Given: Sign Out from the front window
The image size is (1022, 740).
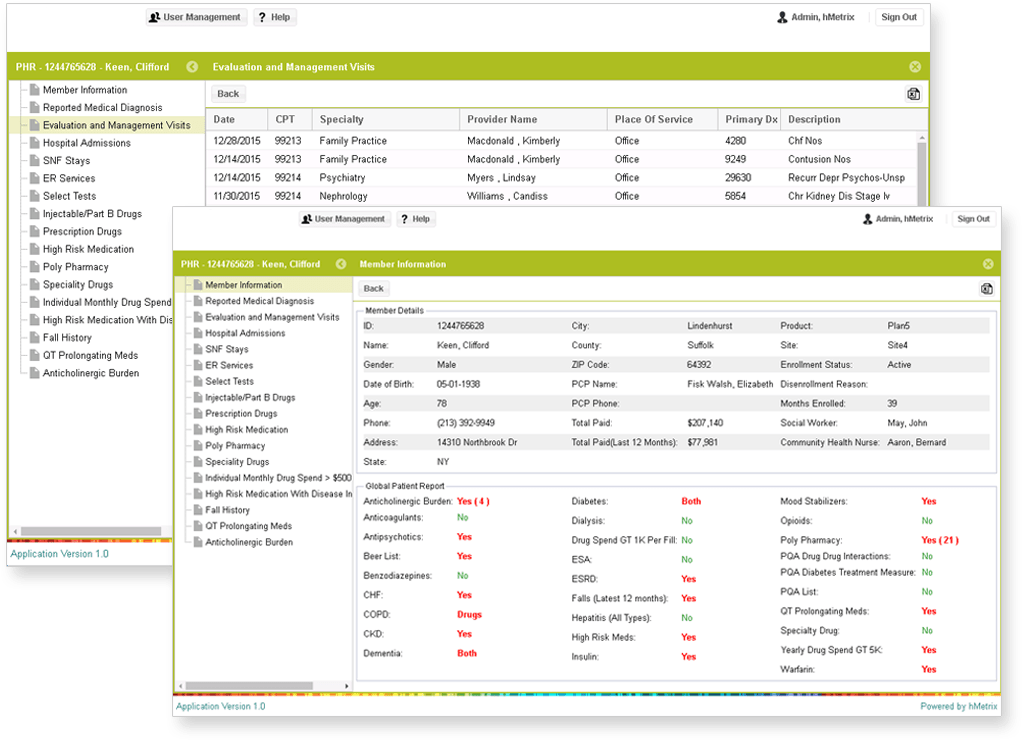Looking at the screenshot, I should (x=972, y=219).
